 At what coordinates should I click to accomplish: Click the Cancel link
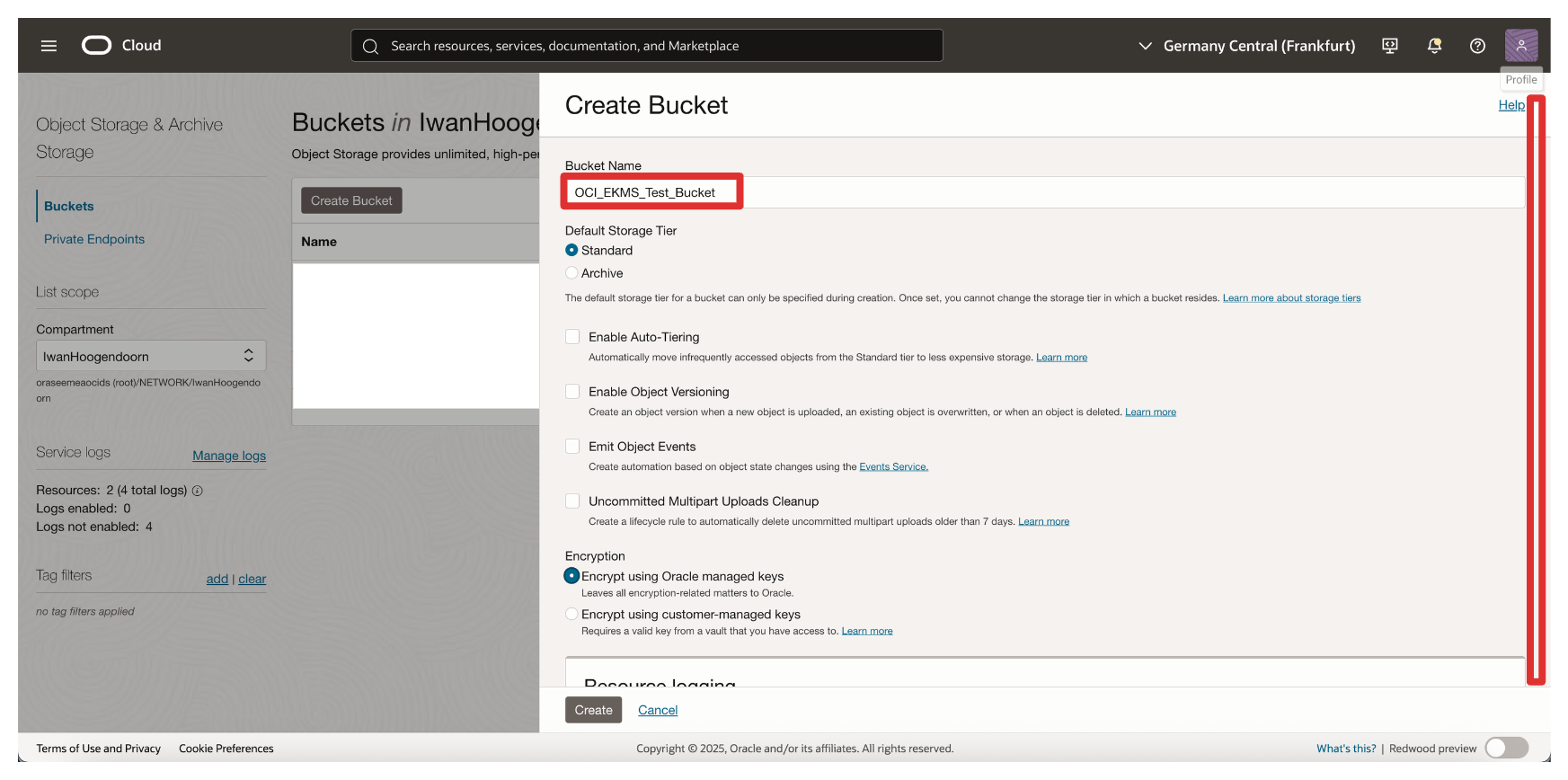coord(658,710)
